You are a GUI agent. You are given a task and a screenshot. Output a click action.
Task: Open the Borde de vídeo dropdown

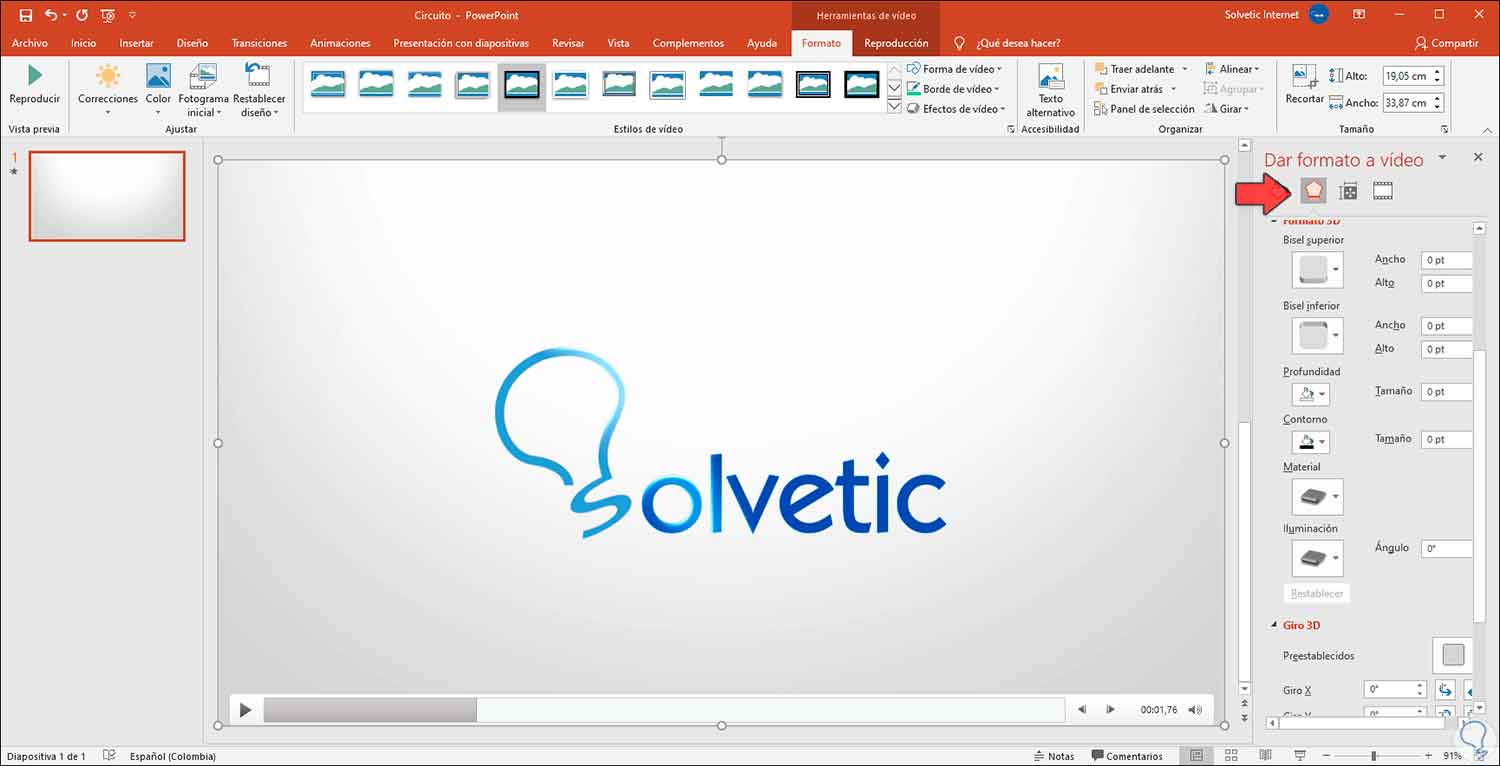[x=954, y=89]
